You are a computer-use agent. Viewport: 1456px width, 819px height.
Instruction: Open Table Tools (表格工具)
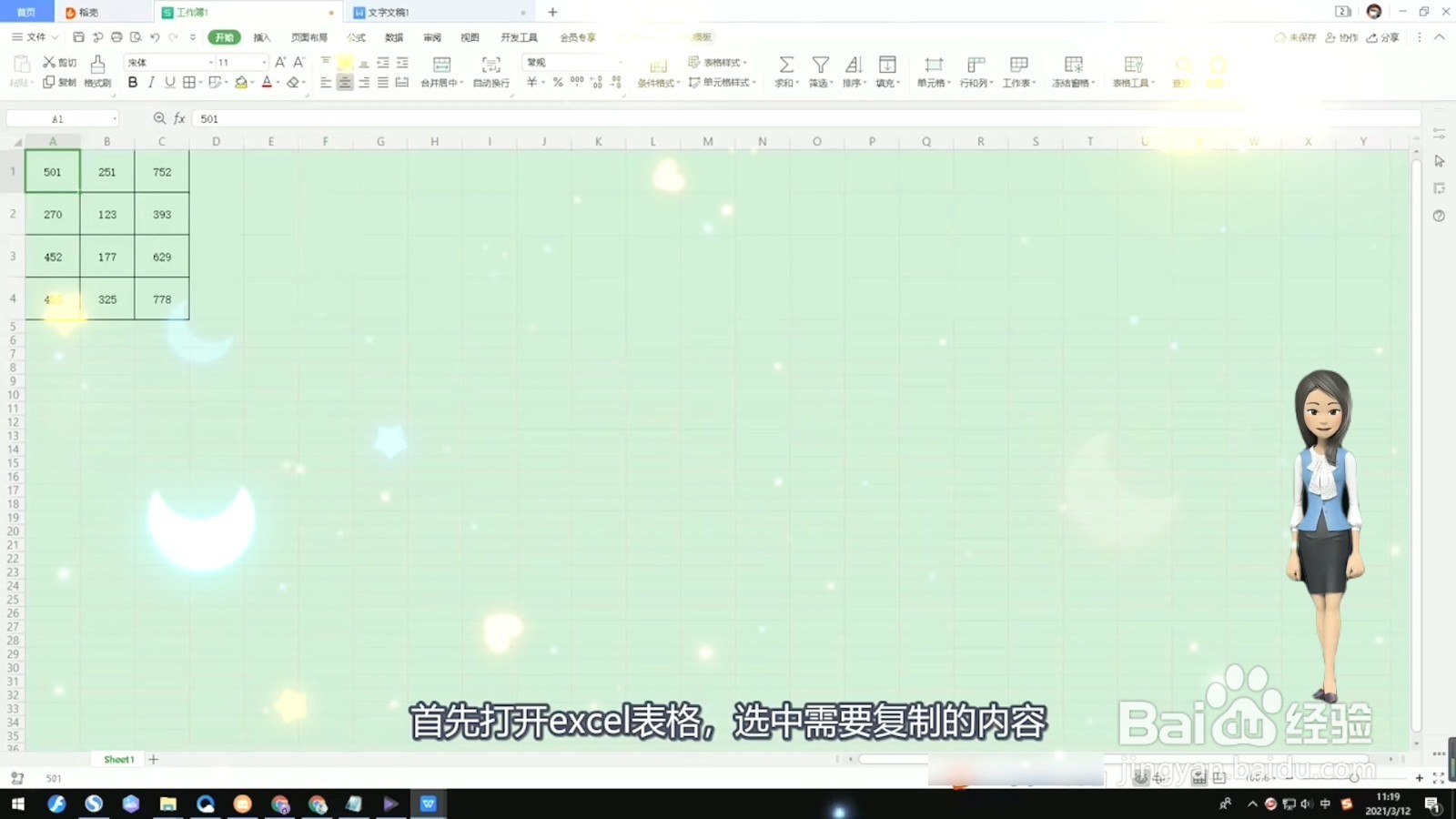coord(1134,71)
